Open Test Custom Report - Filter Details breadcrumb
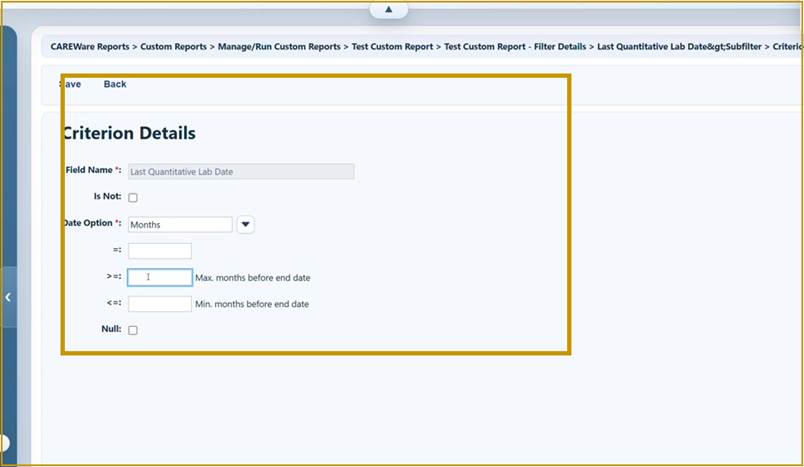Image resolution: width=804 pixels, height=467 pixels. point(515,47)
